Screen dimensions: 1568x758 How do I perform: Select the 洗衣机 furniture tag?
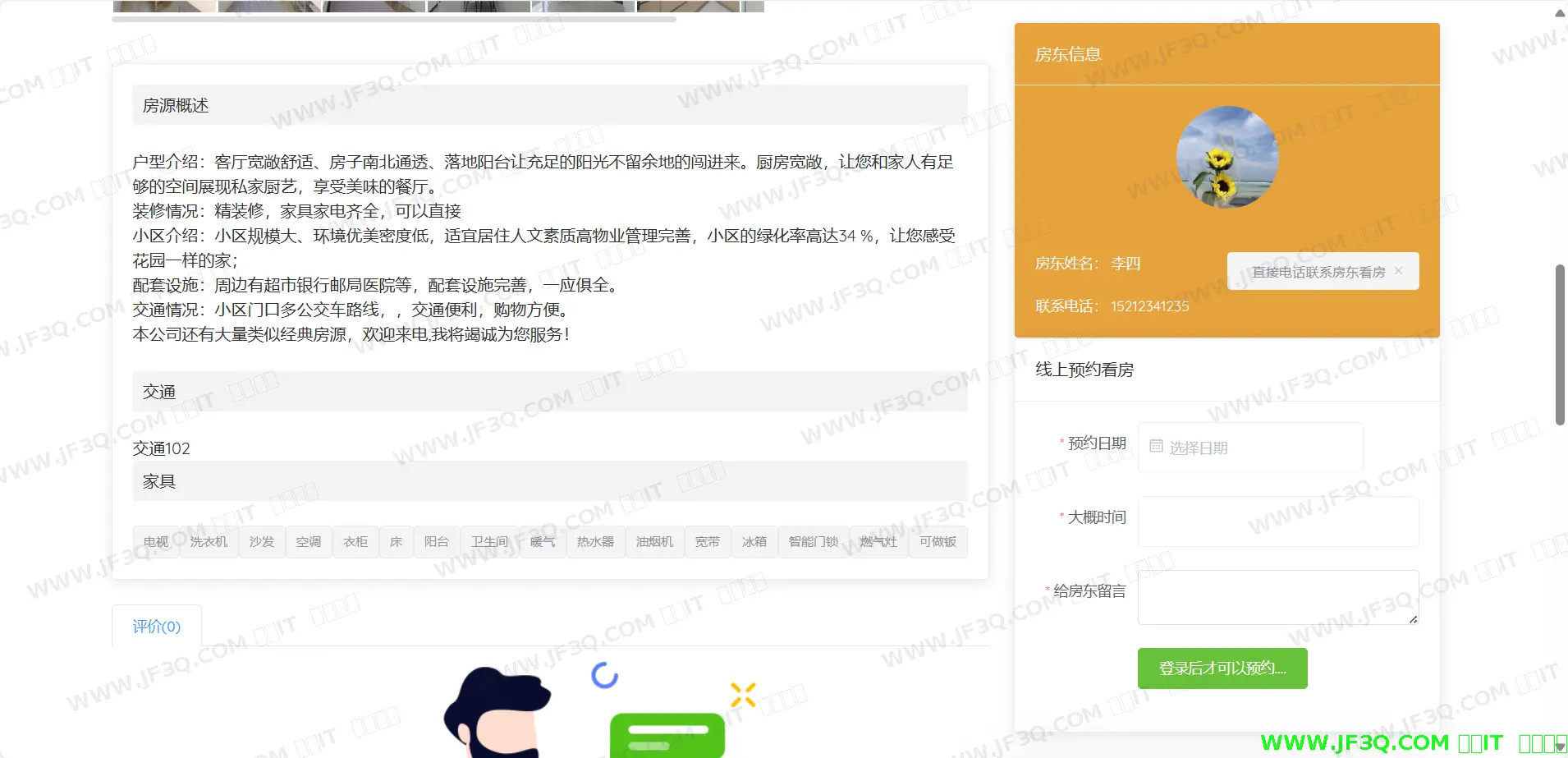tap(209, 542)
